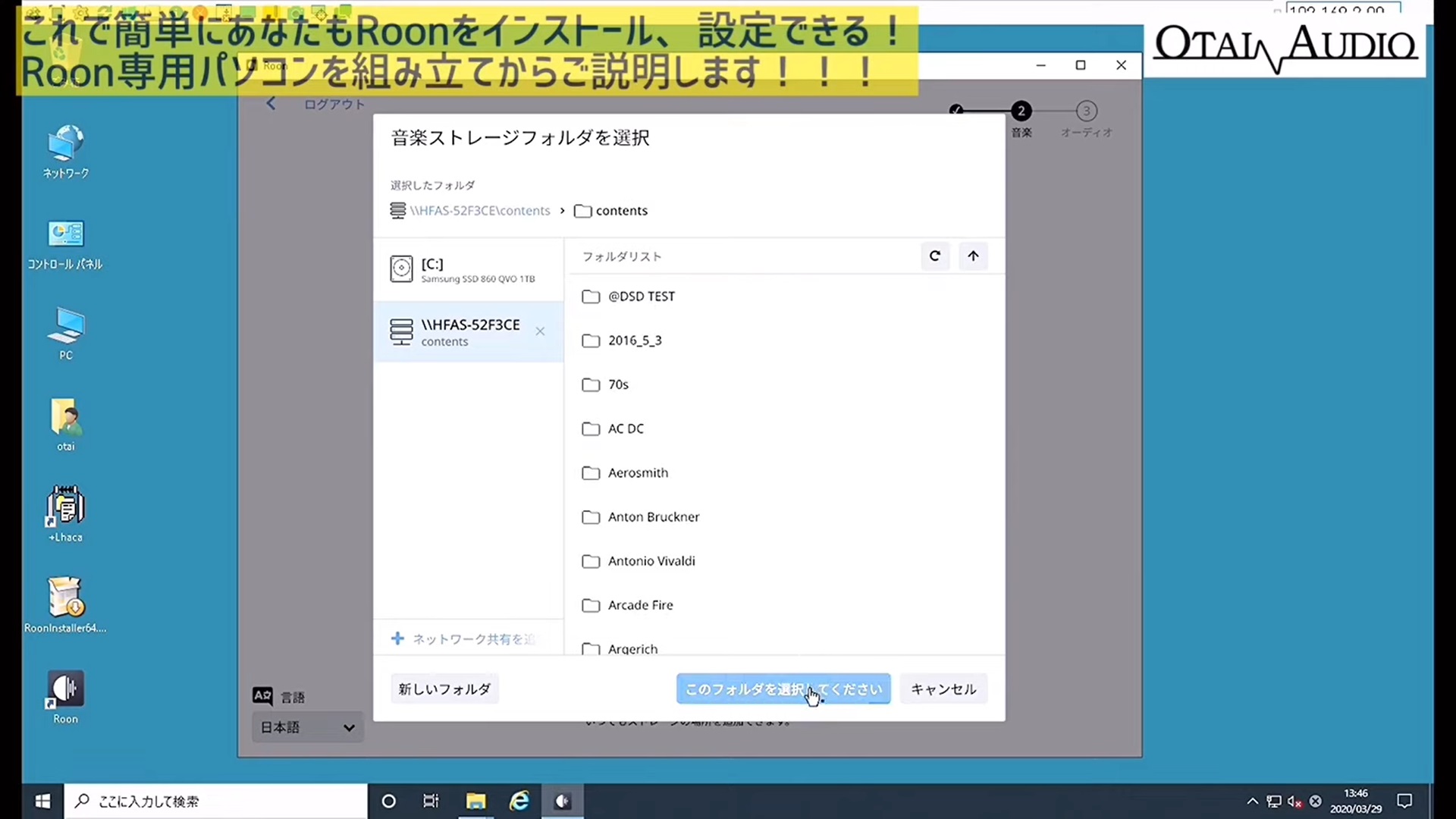This screenshot has width=1456, height=819.
Task: Click the ログアウト link
Action: (x=334, y=105)
